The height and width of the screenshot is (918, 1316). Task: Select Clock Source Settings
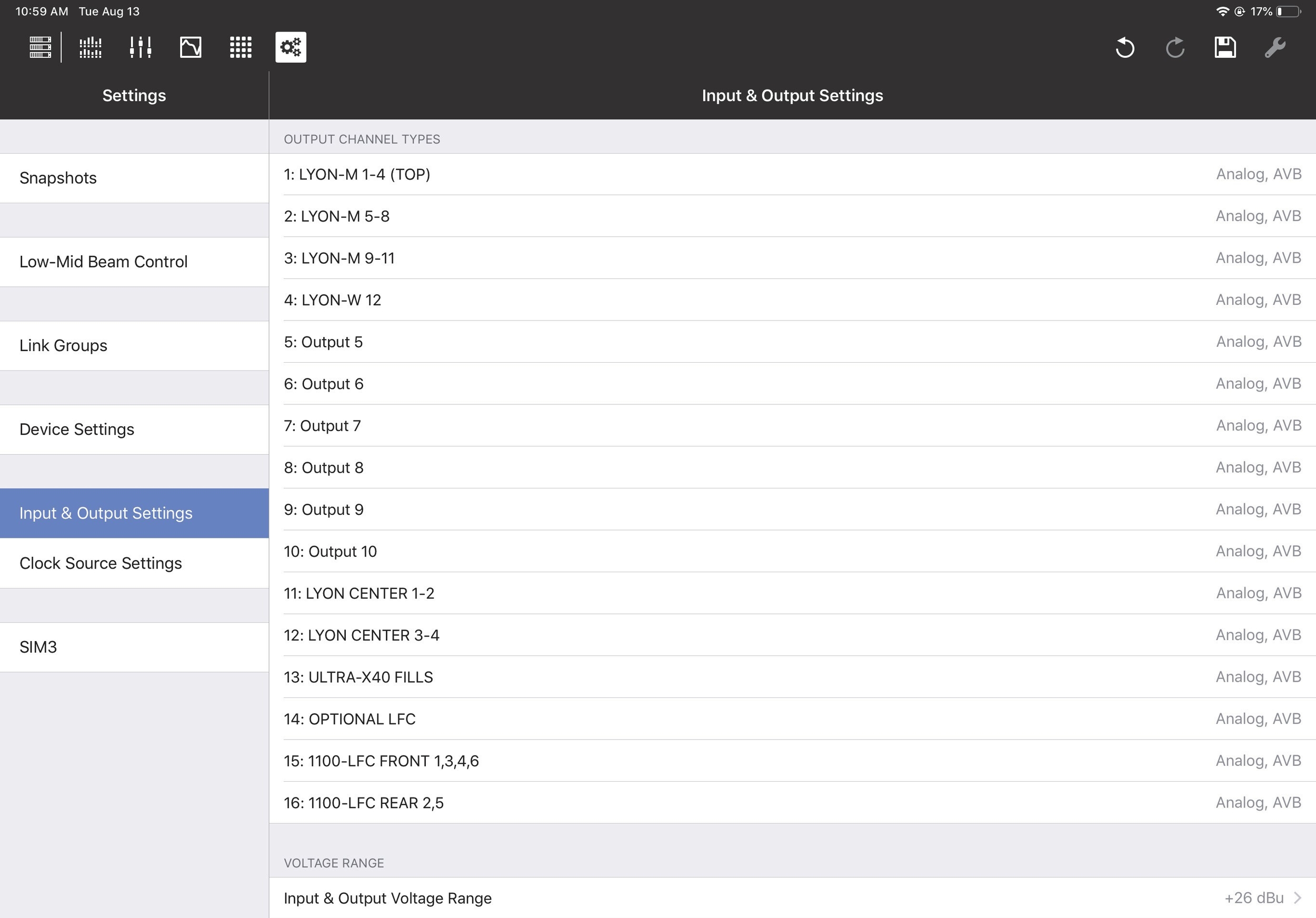coord(134,563)
